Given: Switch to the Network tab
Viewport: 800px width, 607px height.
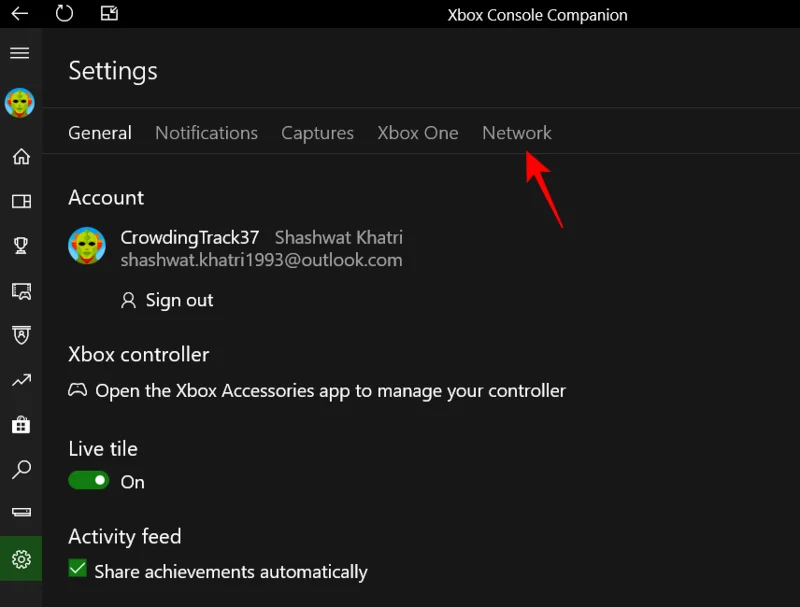Looking at the screenshot, I should (x=516, y=132).
